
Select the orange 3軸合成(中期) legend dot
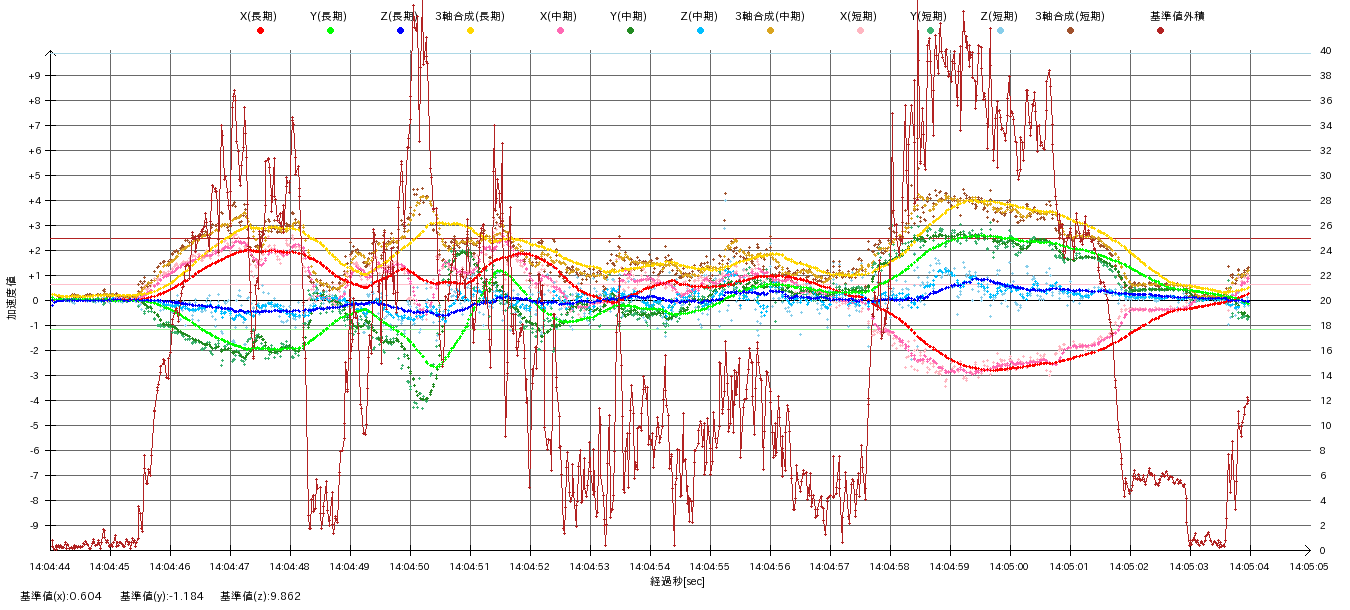tap(770, 31)
